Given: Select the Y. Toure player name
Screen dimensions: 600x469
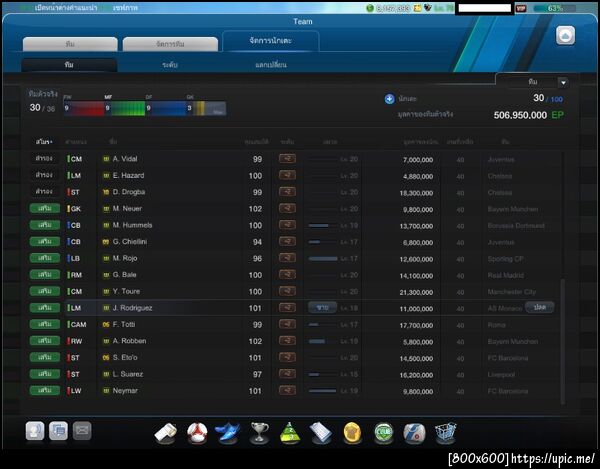Looking at the screenshot, I should click(x=126, y=291).
